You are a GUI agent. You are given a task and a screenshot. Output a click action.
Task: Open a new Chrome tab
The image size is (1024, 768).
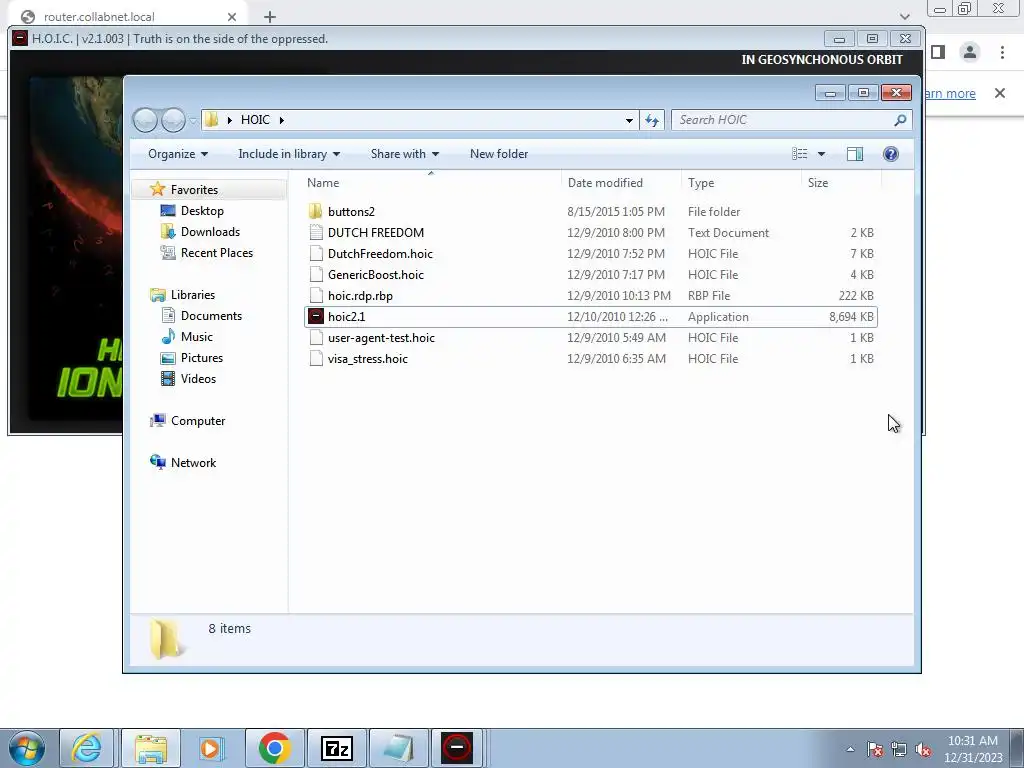270,17
